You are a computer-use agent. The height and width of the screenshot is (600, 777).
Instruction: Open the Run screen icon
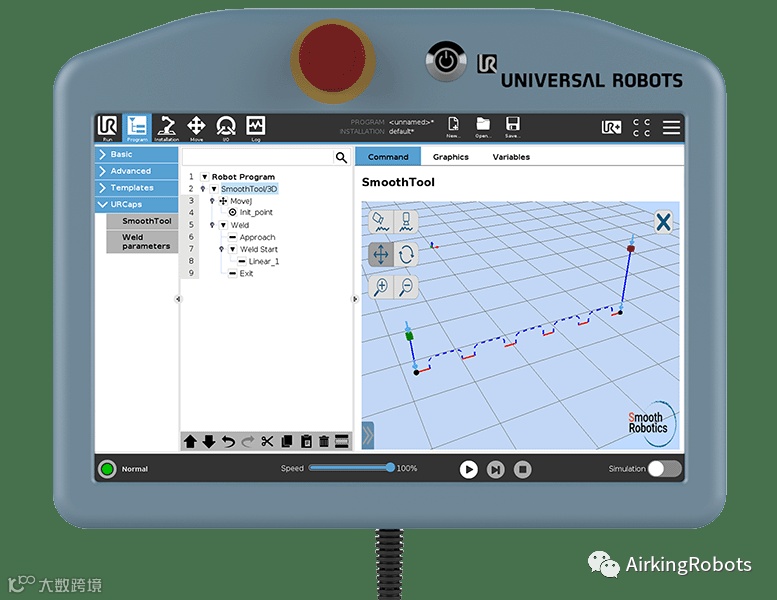pyautogui.click(x=108, y=128)
